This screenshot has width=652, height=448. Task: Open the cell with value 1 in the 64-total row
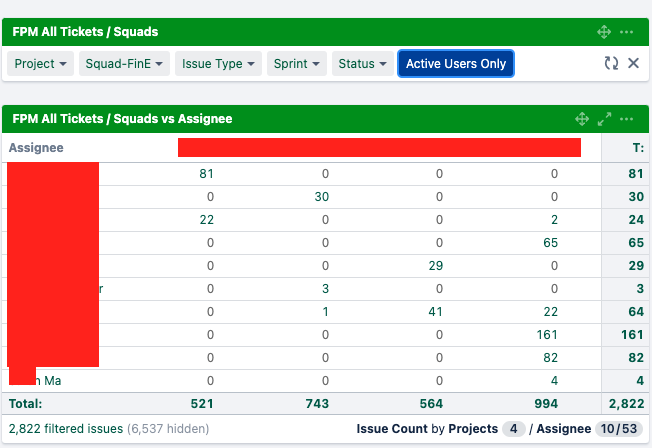pyautogui.click(x=325, y=312)
